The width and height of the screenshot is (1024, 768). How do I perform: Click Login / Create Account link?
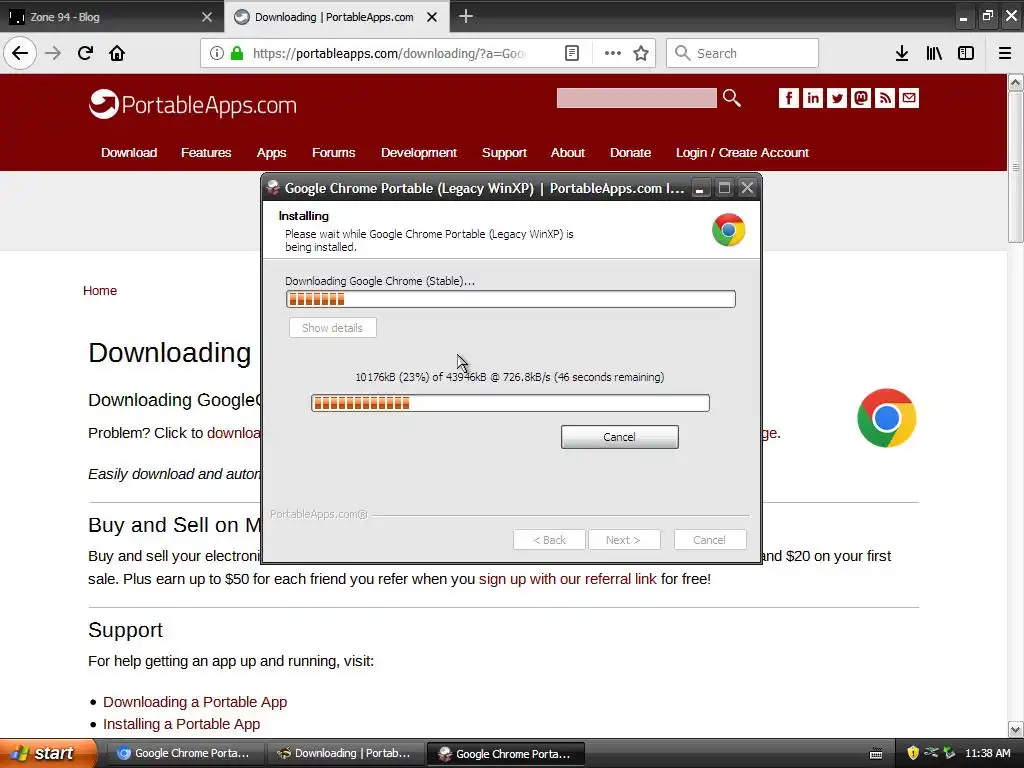point(742,152)
